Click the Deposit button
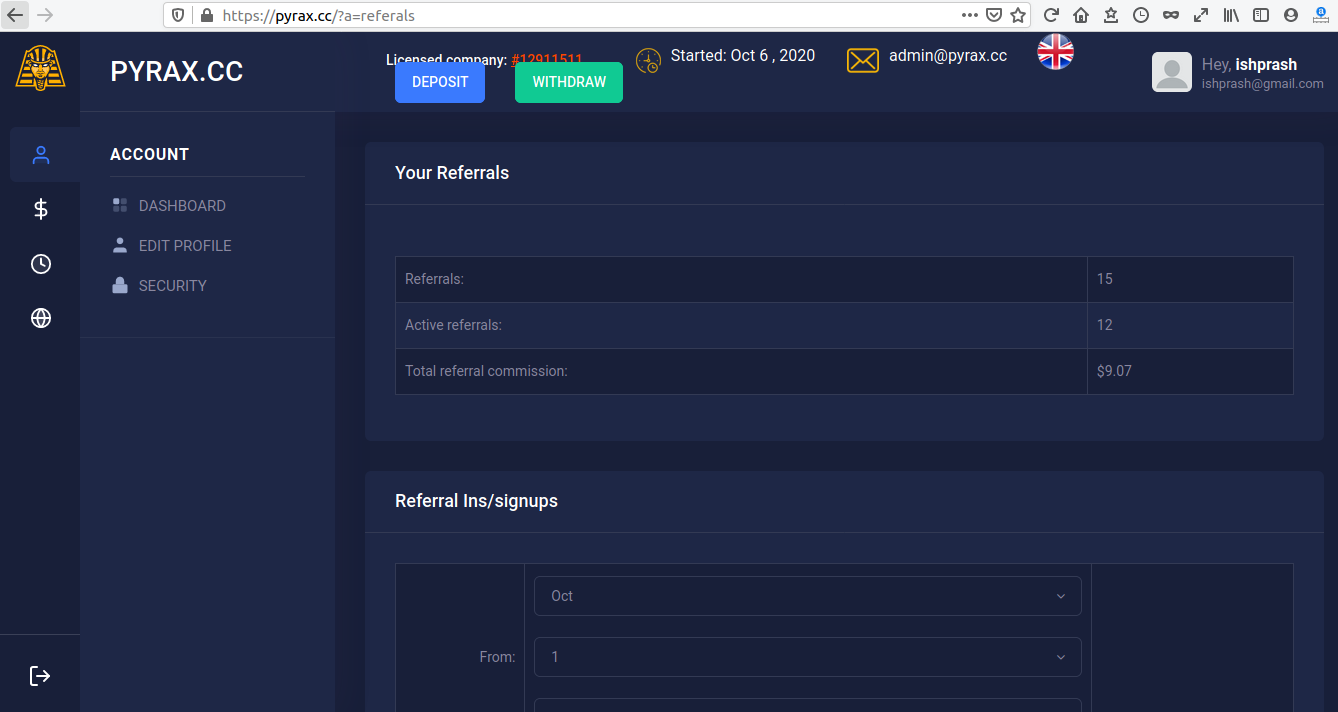The image size is (1338, 712). 440,82
